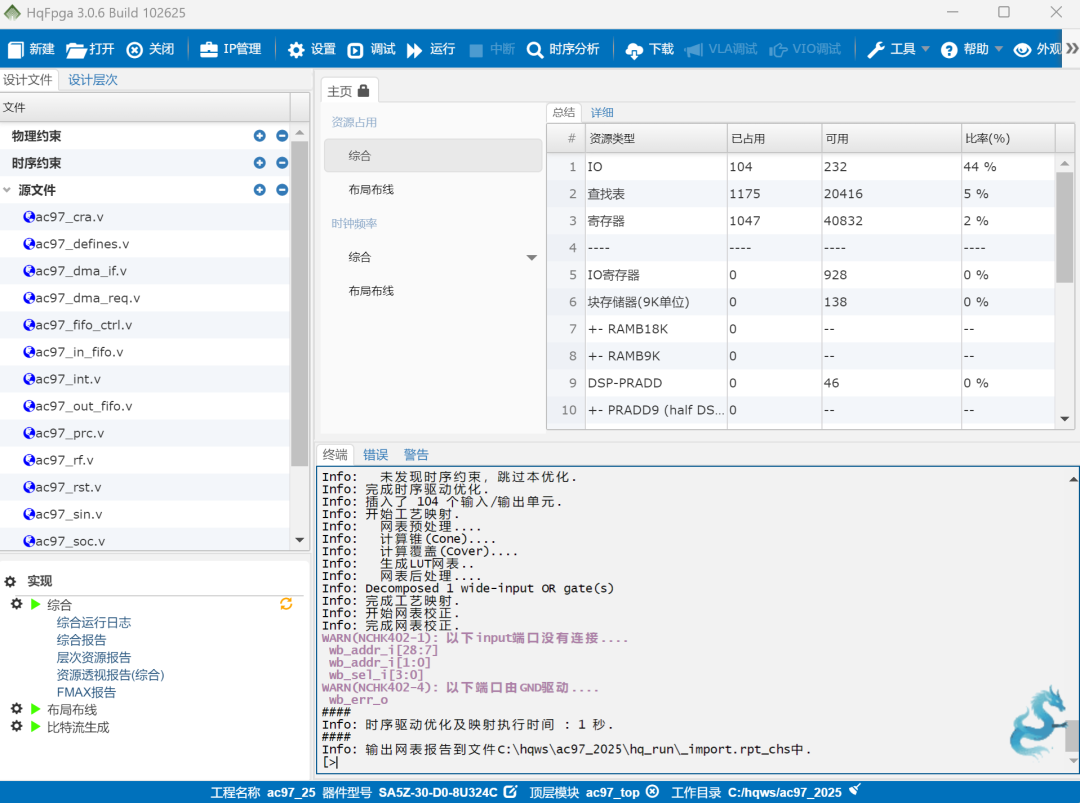Open the FMAX报告 report link
1080x803 pixels.
click(86, 692)
